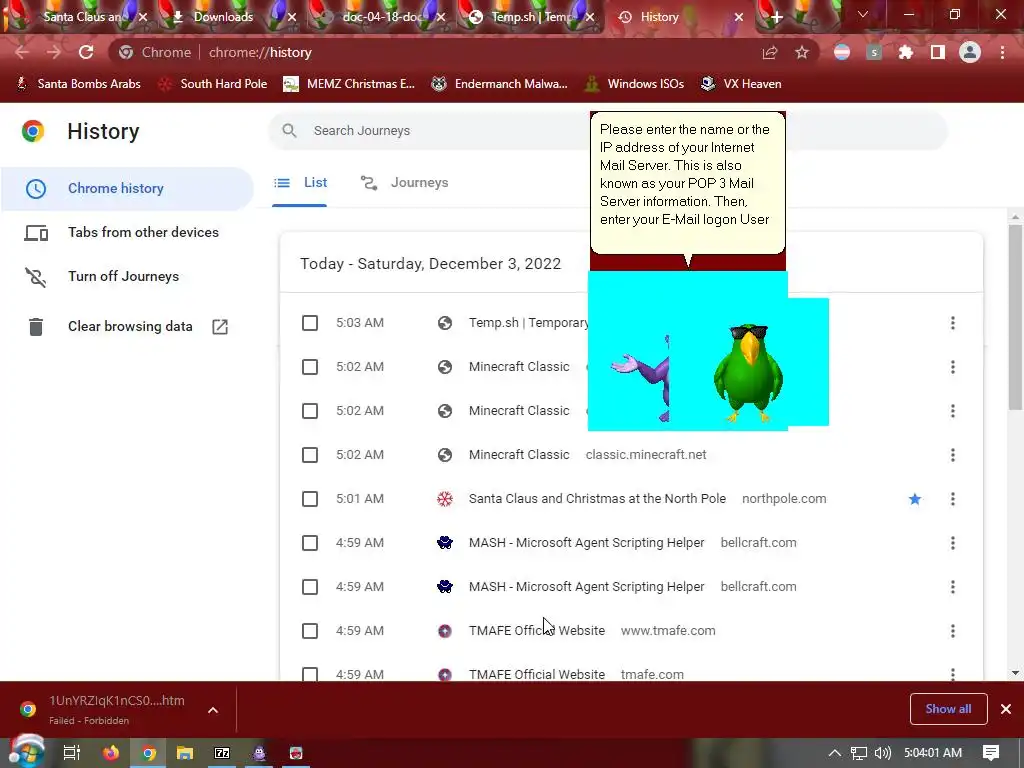The width and height of the screenshot is (1024, 768).
Task: Click the share page icon in address bar
Action: (770, 52)
